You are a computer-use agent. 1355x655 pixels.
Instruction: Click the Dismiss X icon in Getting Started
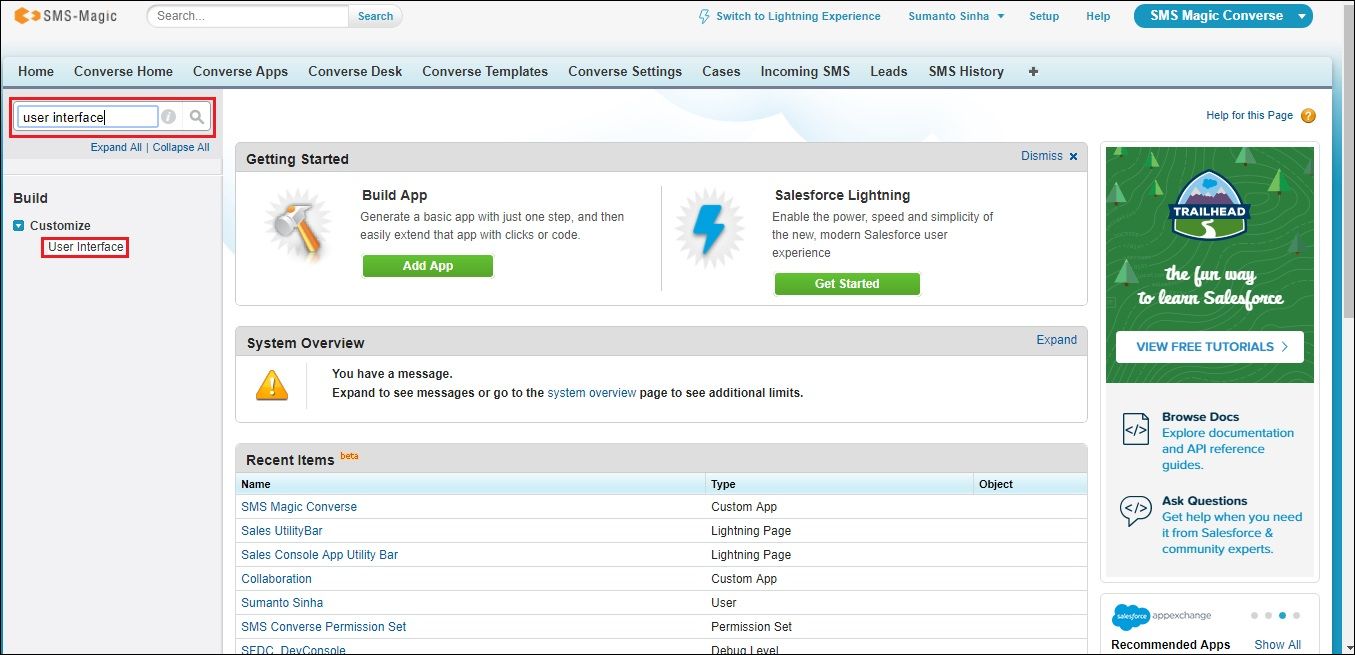[1074, 157]
